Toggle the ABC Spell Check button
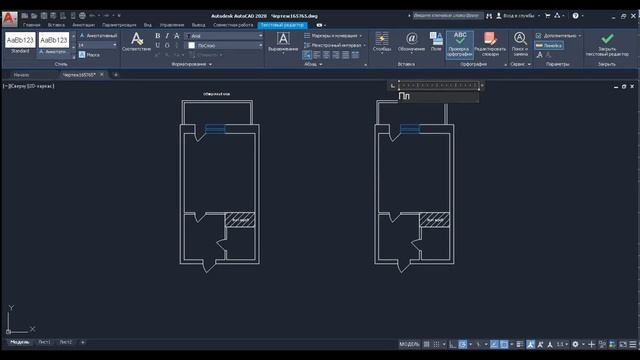The height and width of the screenshot is (360, 640). [460, 44]
